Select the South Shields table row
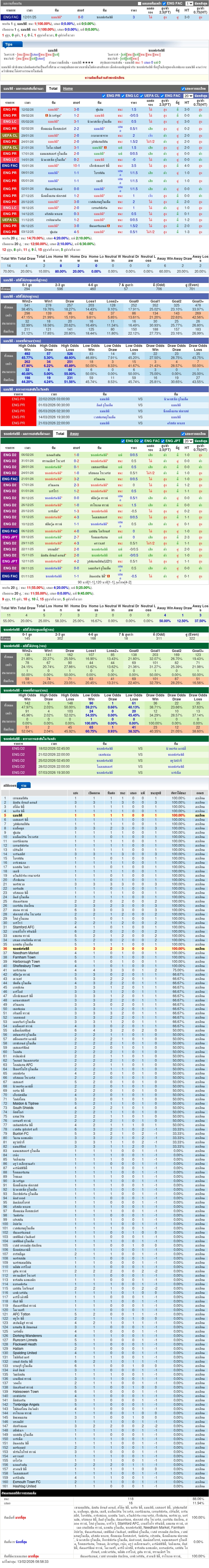 [x=104, y=1108]
